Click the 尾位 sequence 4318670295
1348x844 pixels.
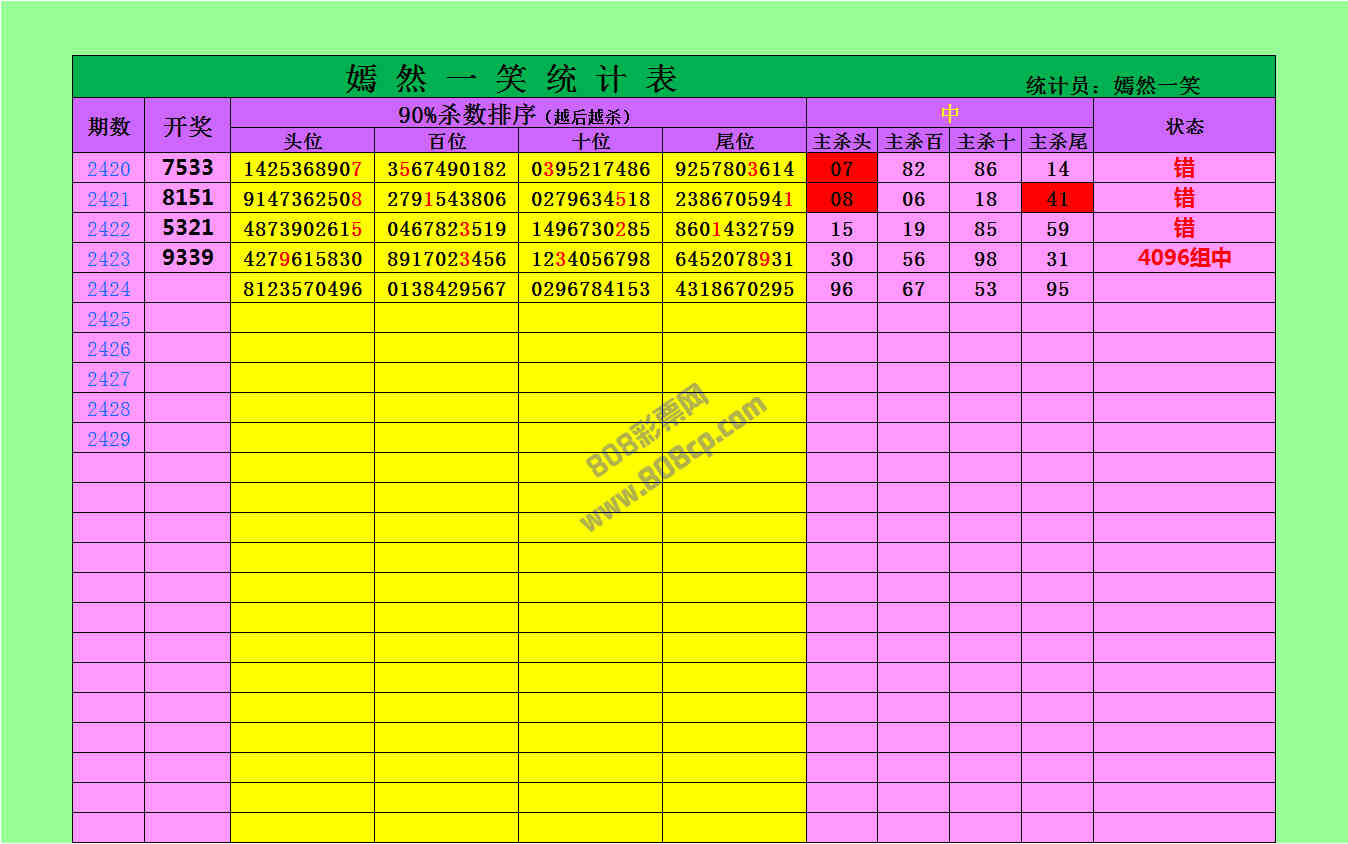click(735, 289)
